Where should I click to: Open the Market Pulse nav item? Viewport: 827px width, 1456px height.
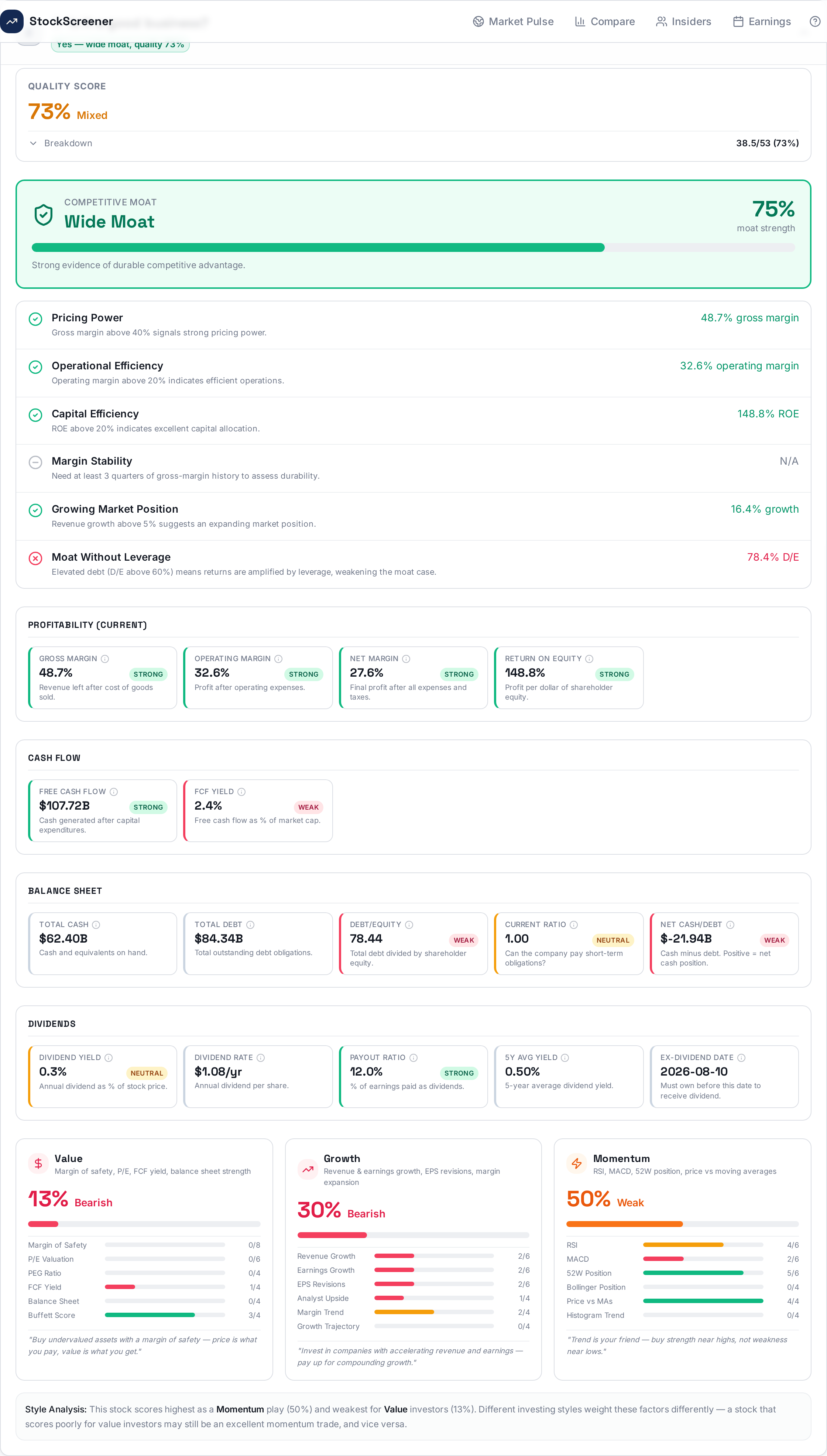coord(514,21)
